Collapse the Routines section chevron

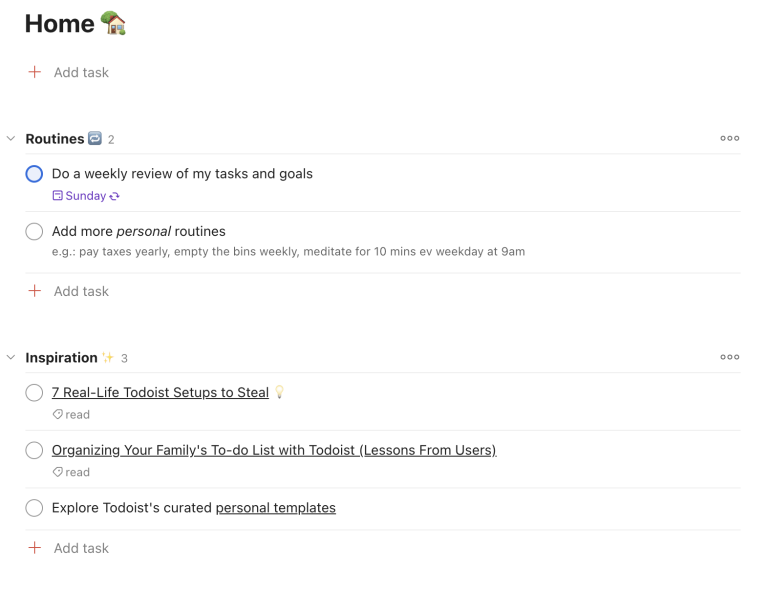coord(11,139)
